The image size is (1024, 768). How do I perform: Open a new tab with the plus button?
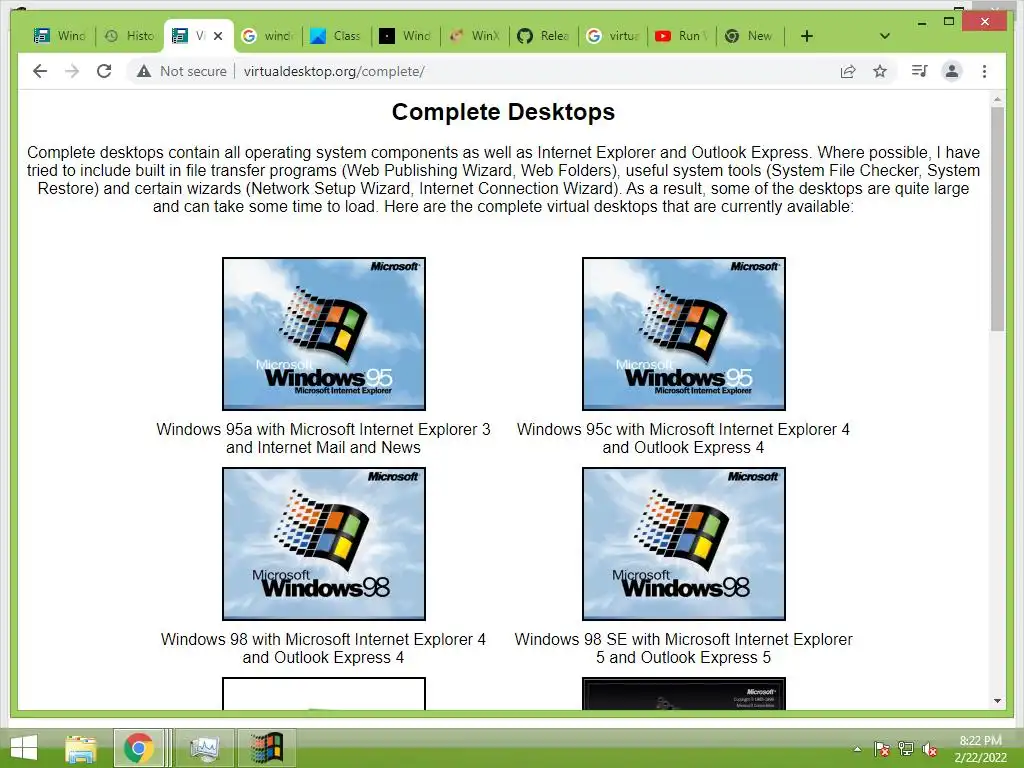[x=807, y=36]
